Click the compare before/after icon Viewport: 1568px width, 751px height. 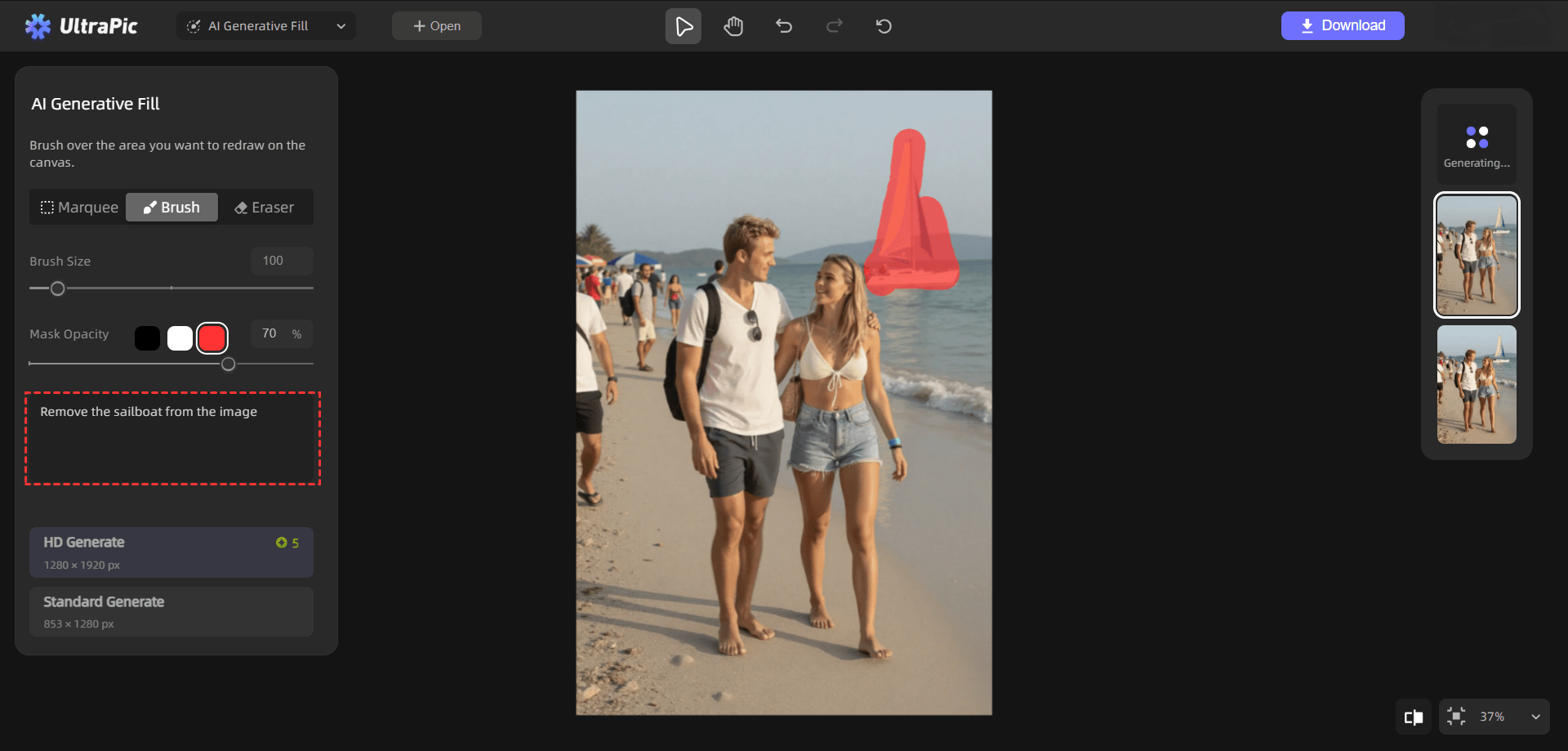[x=1414, y=717]
